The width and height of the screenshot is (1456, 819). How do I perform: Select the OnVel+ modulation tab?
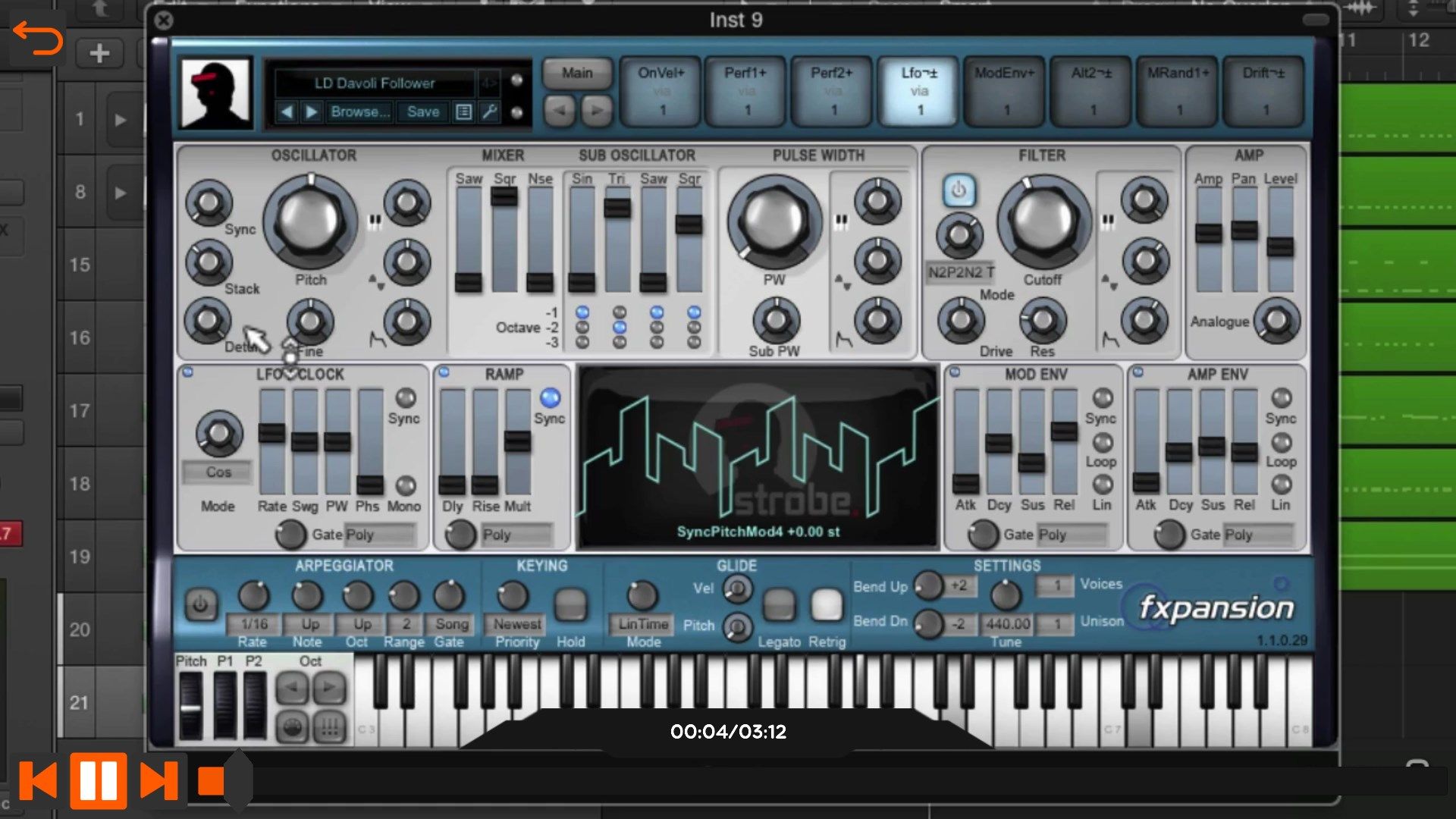[x=661, y=91]
